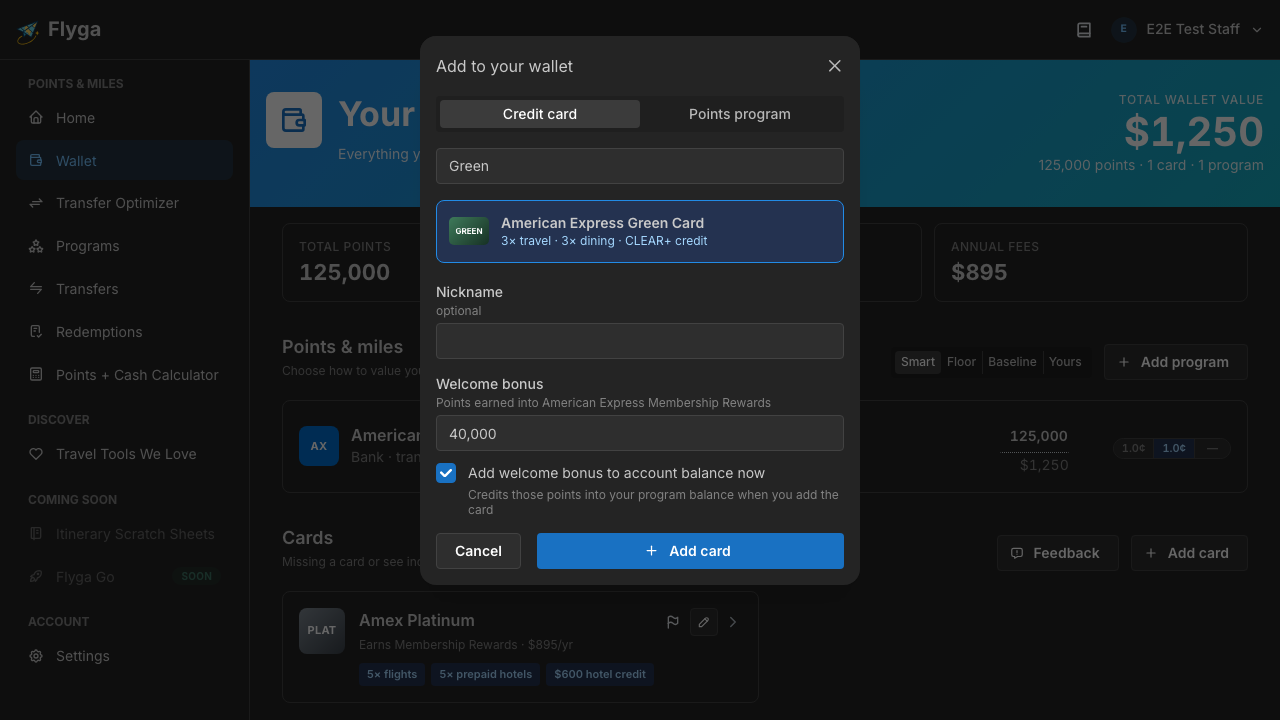The height and width of the screenshot is (720, 1280).
Task: Open the book icon in the header
Action: tap(1084, 30)
